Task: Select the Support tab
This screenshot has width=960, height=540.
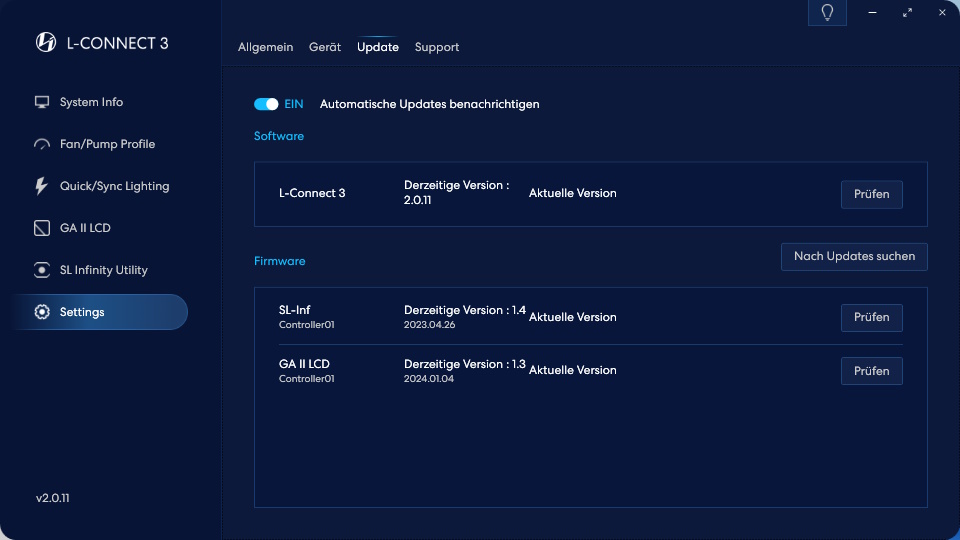Action: [x=437, y=47]
